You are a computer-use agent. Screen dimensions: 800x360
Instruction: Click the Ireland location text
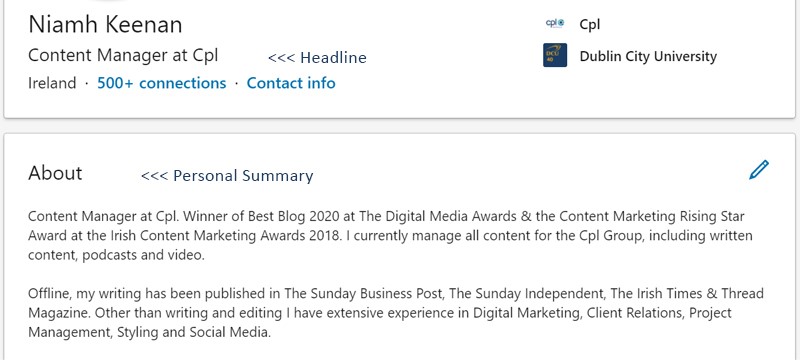(52, 83)
